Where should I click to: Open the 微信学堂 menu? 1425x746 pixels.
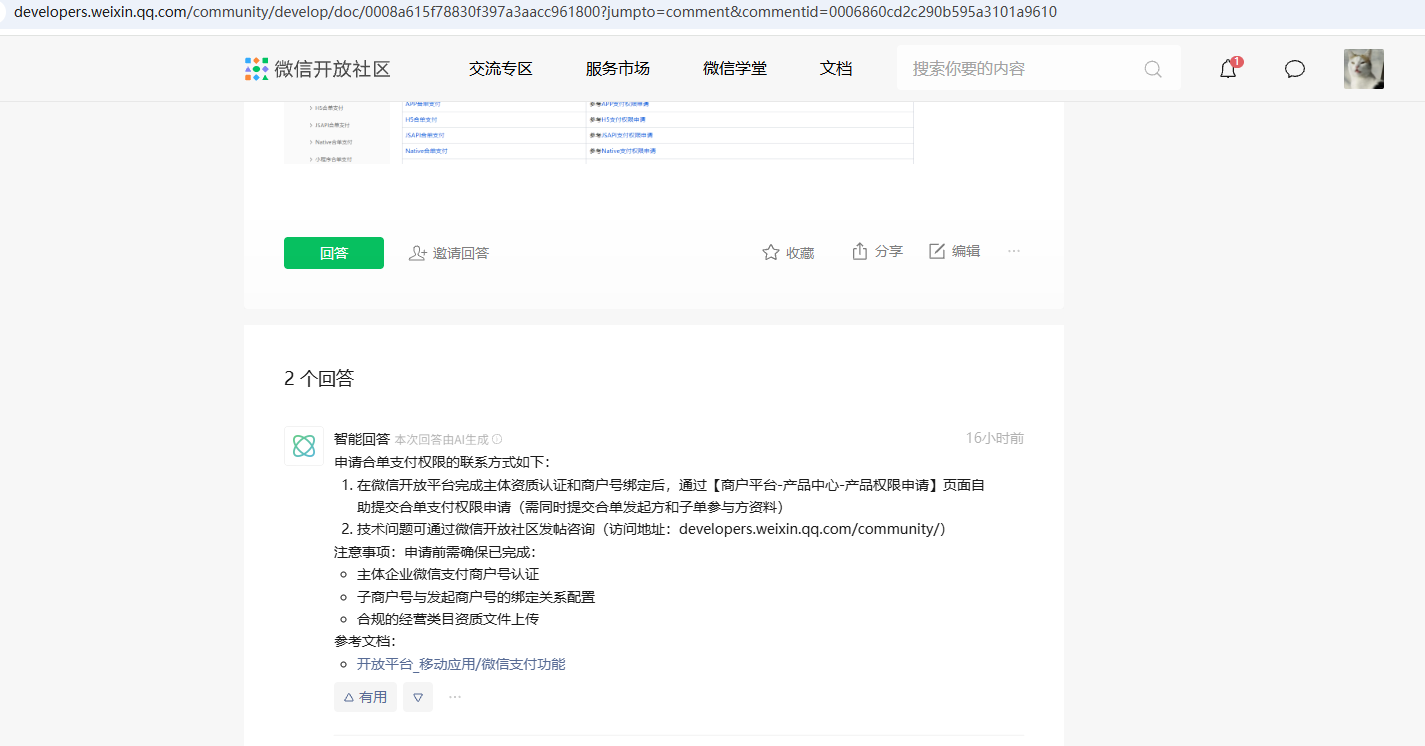735,69
